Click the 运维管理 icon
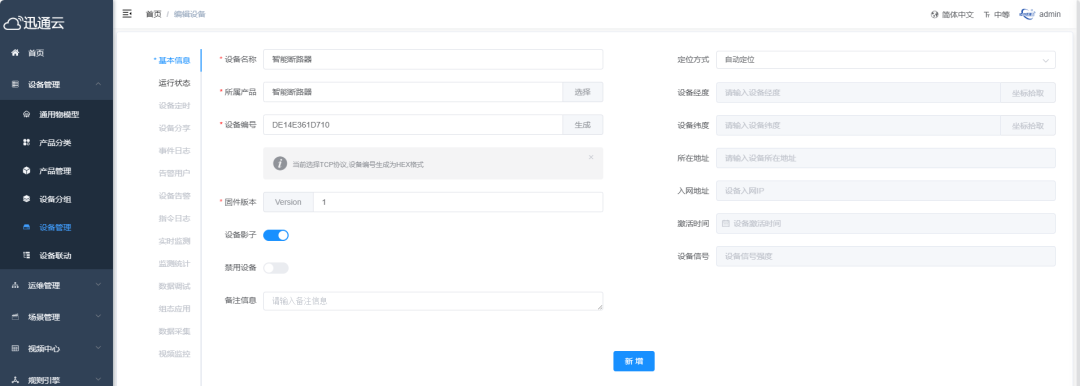 click(x=15, y=285)
